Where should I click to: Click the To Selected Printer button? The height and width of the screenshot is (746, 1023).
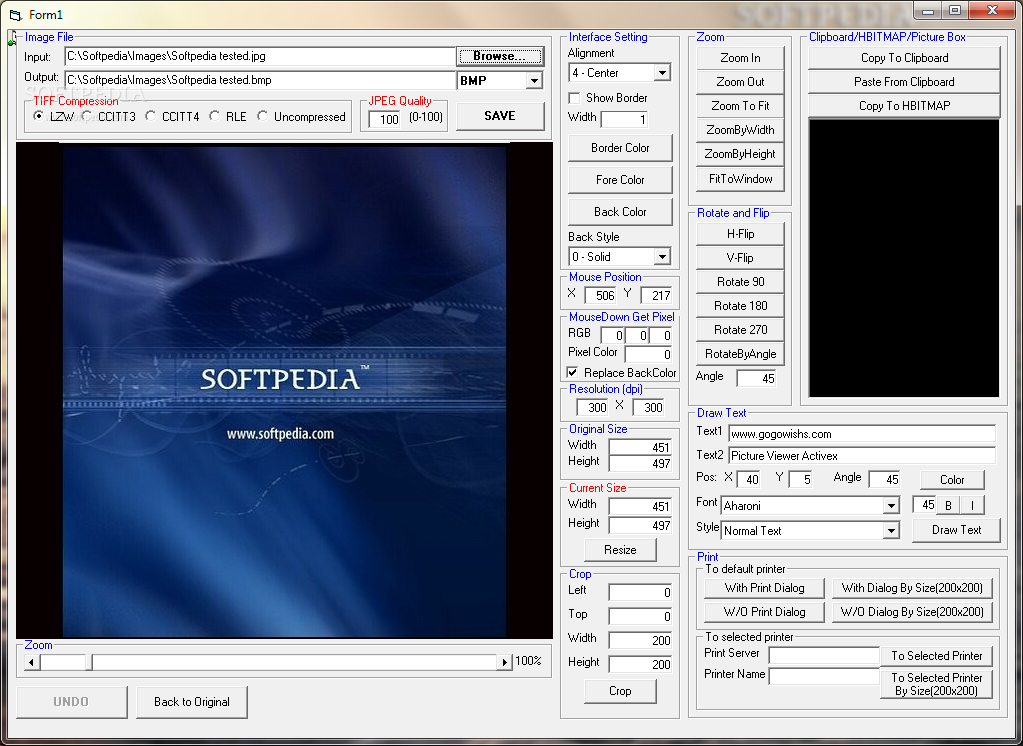tap(936, 656)
